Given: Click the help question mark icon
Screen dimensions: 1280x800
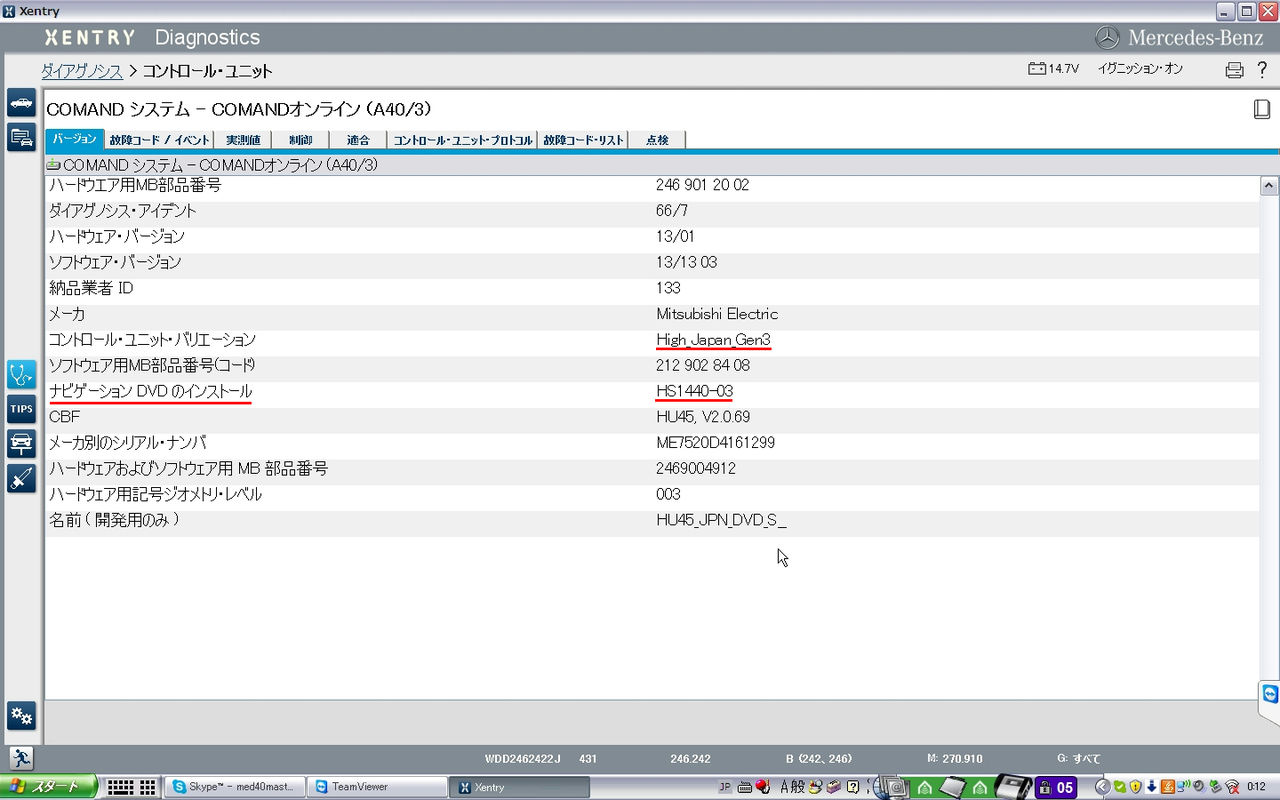Looking at the screenshot, I should [x=1262, y=69].
